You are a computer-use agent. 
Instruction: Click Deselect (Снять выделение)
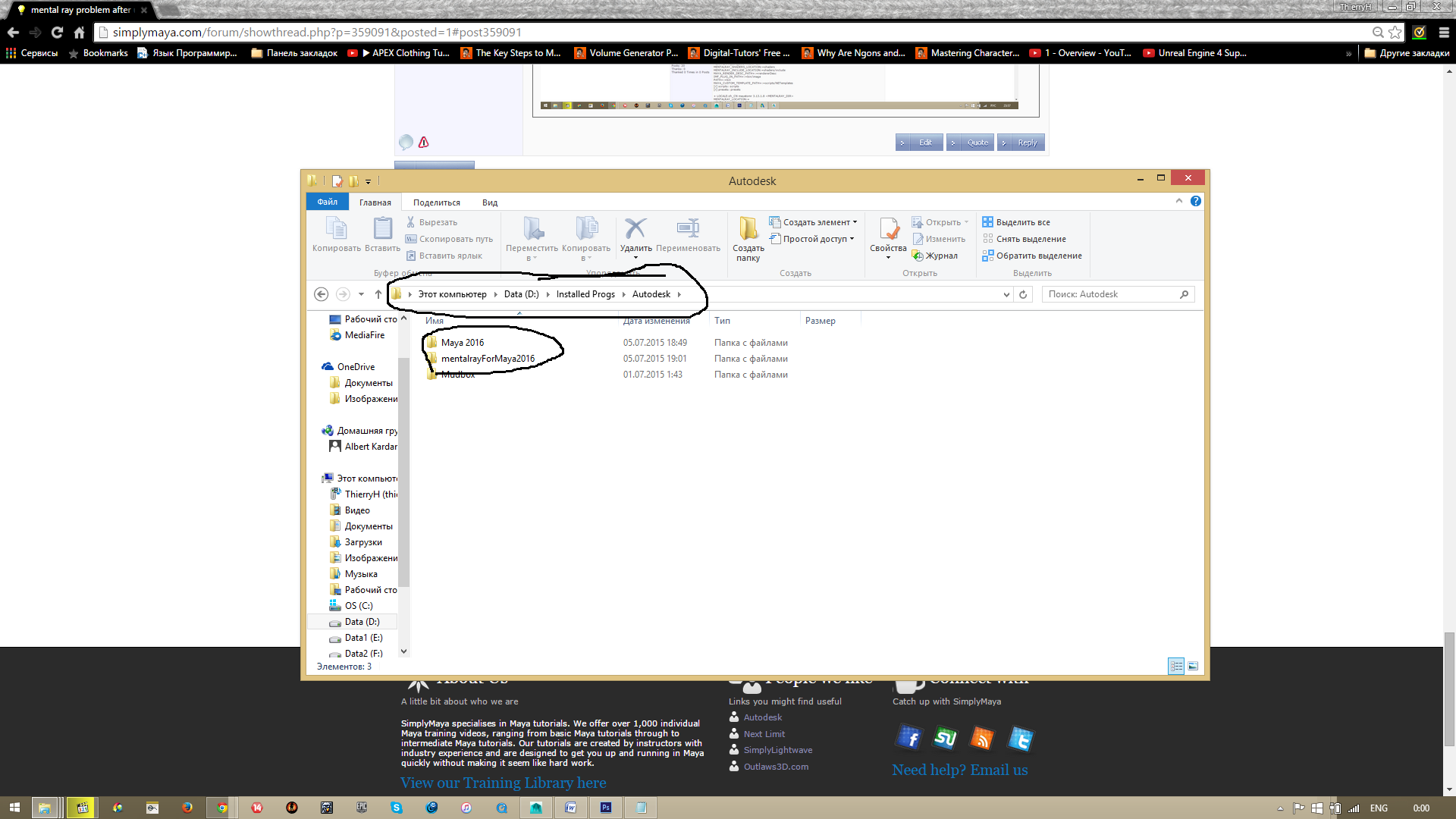1024,239
